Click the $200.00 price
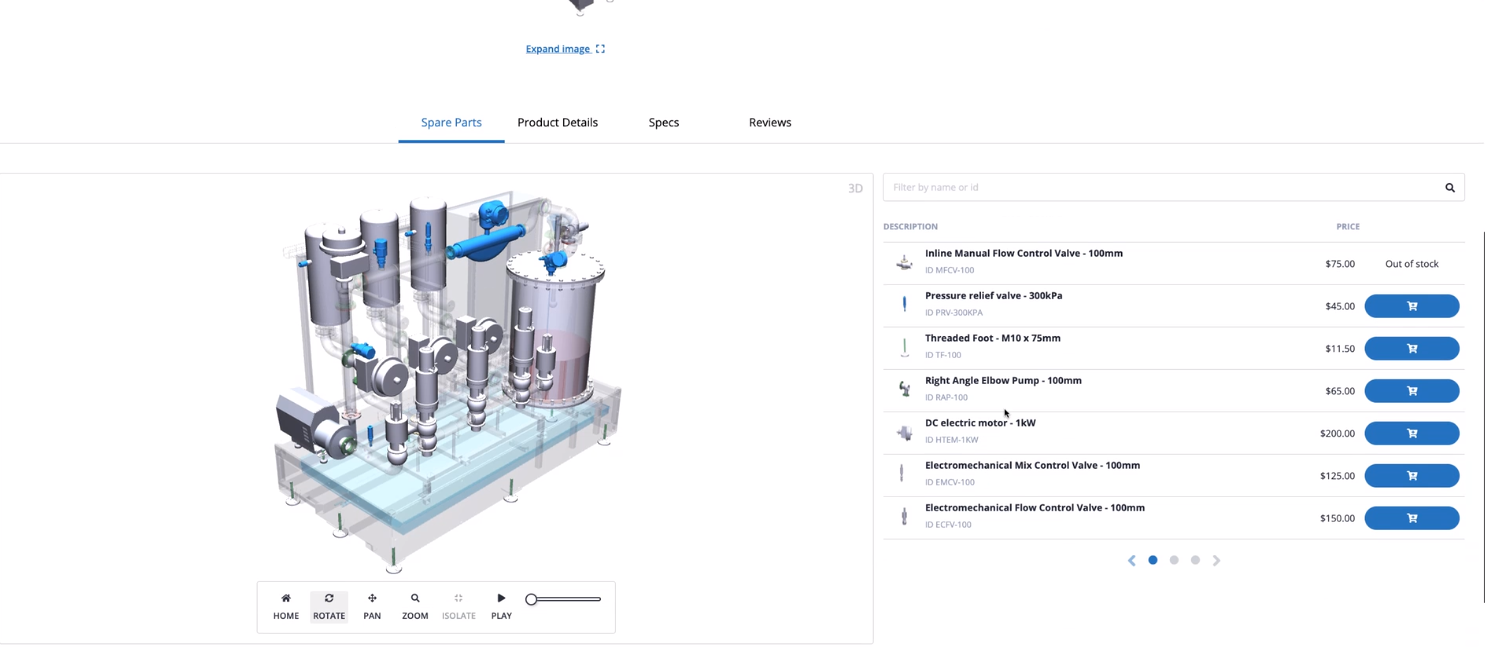1485x660 pixels. click(x=1337, y=434)
